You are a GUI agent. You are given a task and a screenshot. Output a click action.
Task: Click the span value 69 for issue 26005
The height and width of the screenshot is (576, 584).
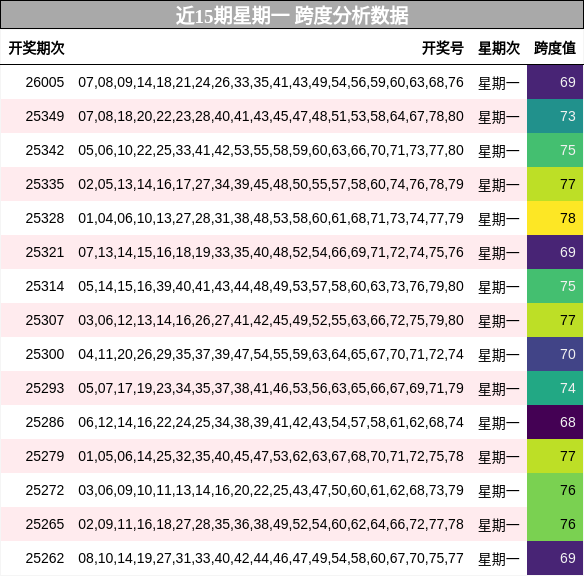(555, 82)
